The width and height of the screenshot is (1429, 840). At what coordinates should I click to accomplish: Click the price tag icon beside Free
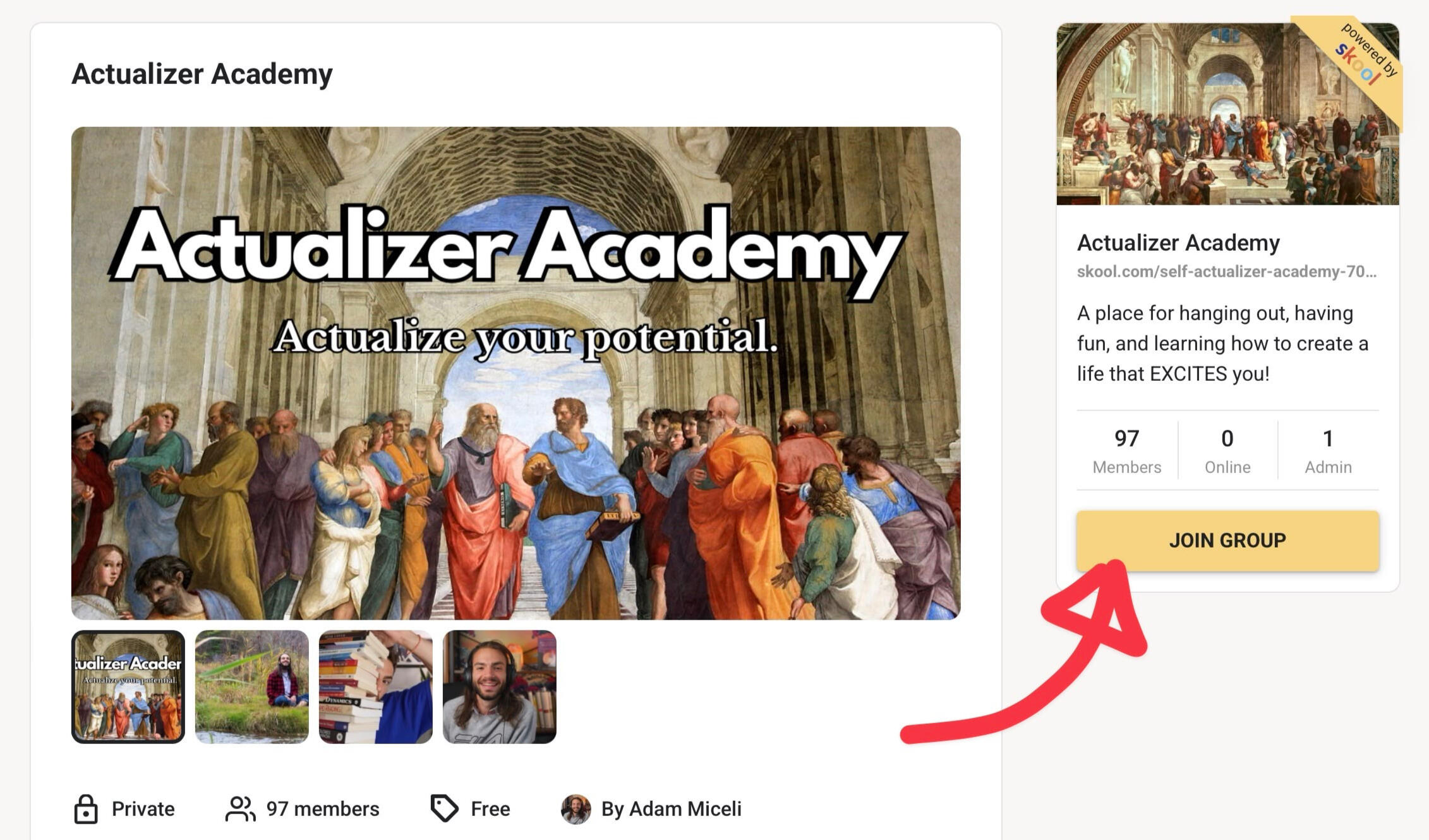(x=445, y=808)
